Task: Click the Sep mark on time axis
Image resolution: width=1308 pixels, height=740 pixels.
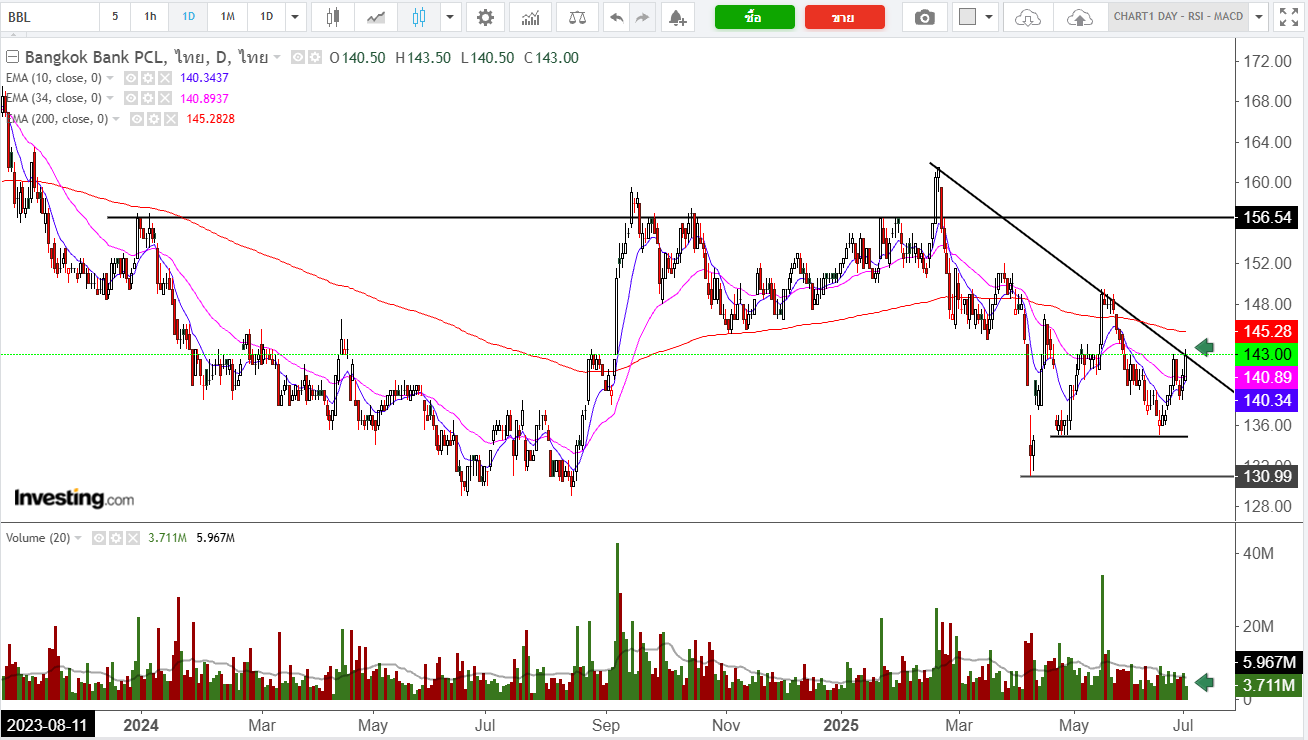Action: pos(604,725)
